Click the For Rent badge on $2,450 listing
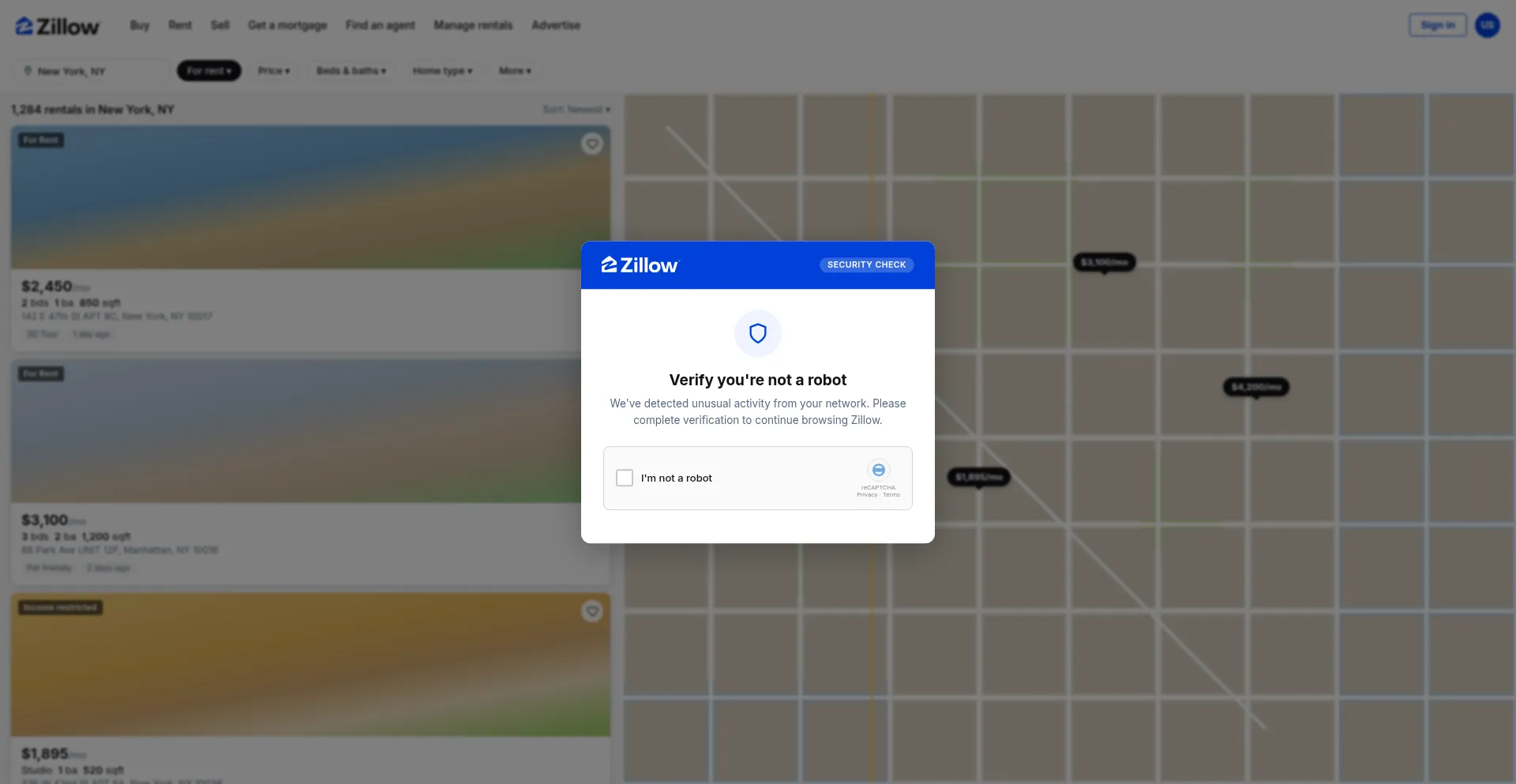 pos(41,141)
